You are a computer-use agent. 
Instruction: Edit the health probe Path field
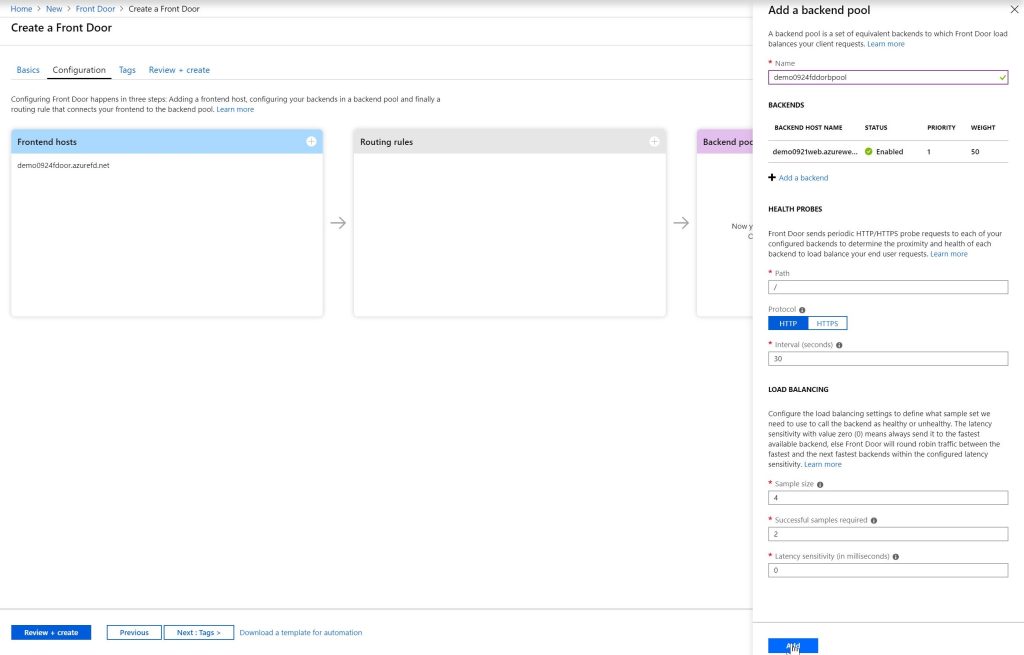(888, 287)
